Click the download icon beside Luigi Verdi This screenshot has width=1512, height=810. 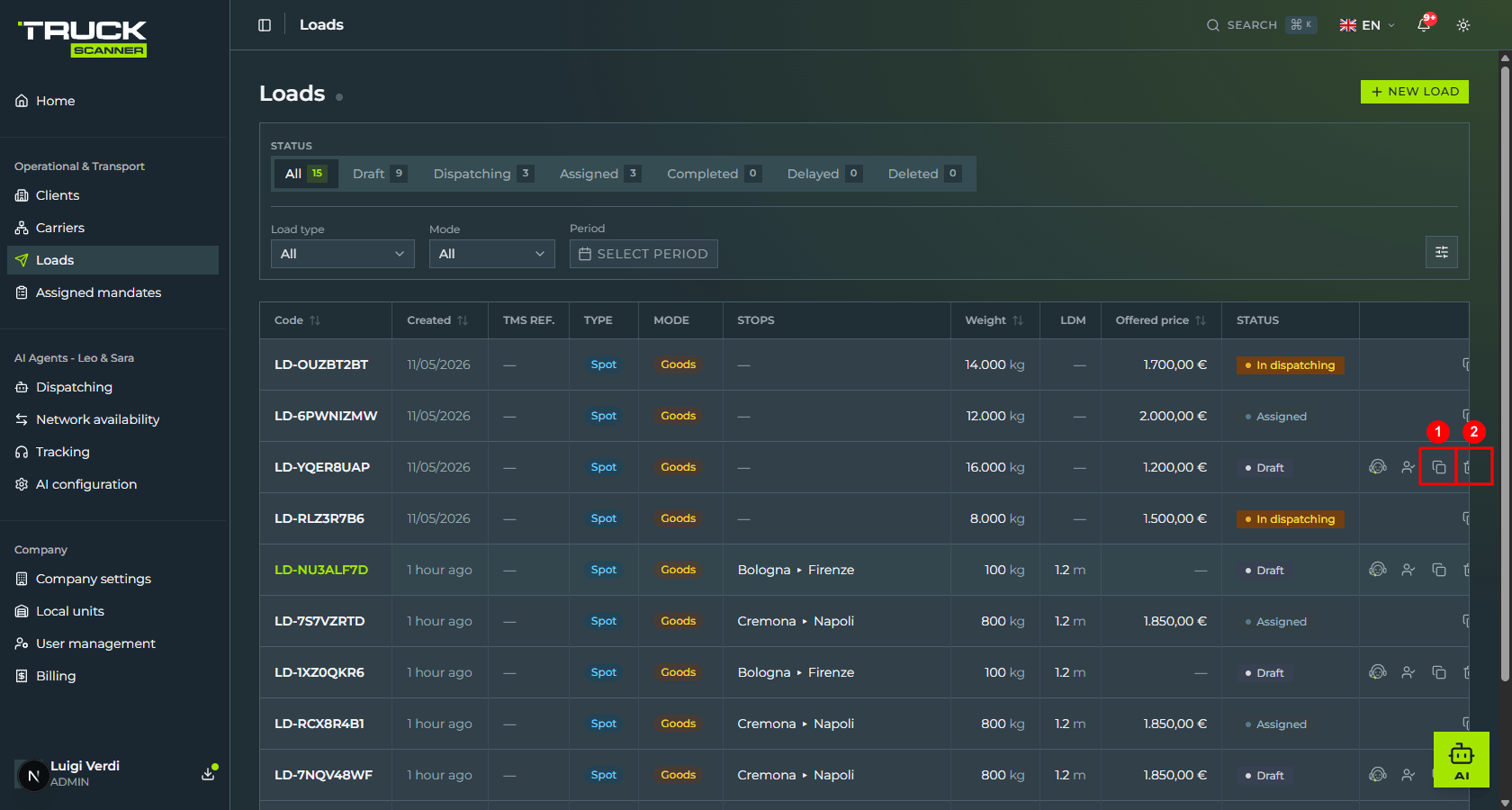(208, 774)
